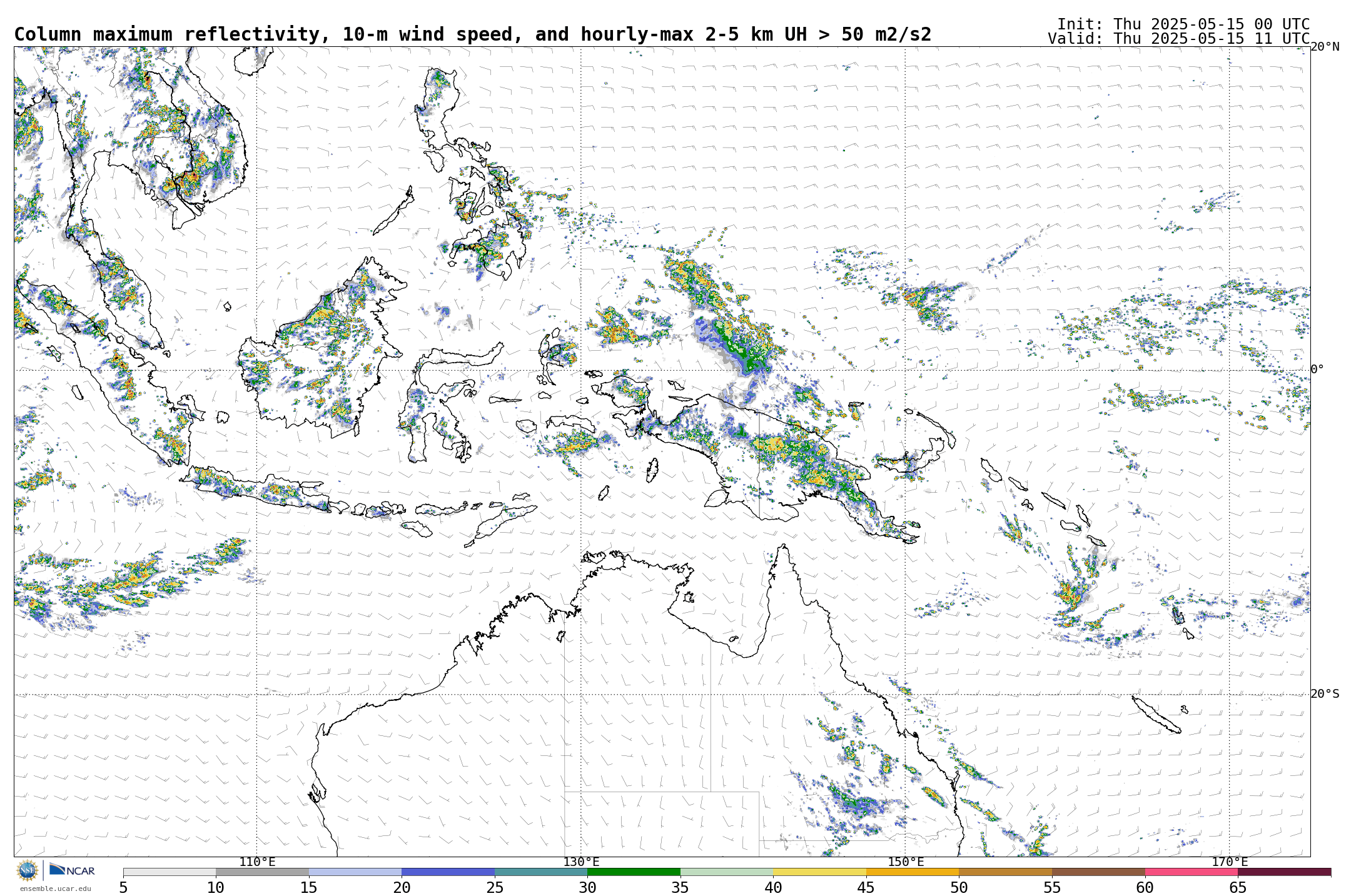This screenshot has width=1351, height=896.
Task: Click colorbar tick label 15
Action: 309,888
